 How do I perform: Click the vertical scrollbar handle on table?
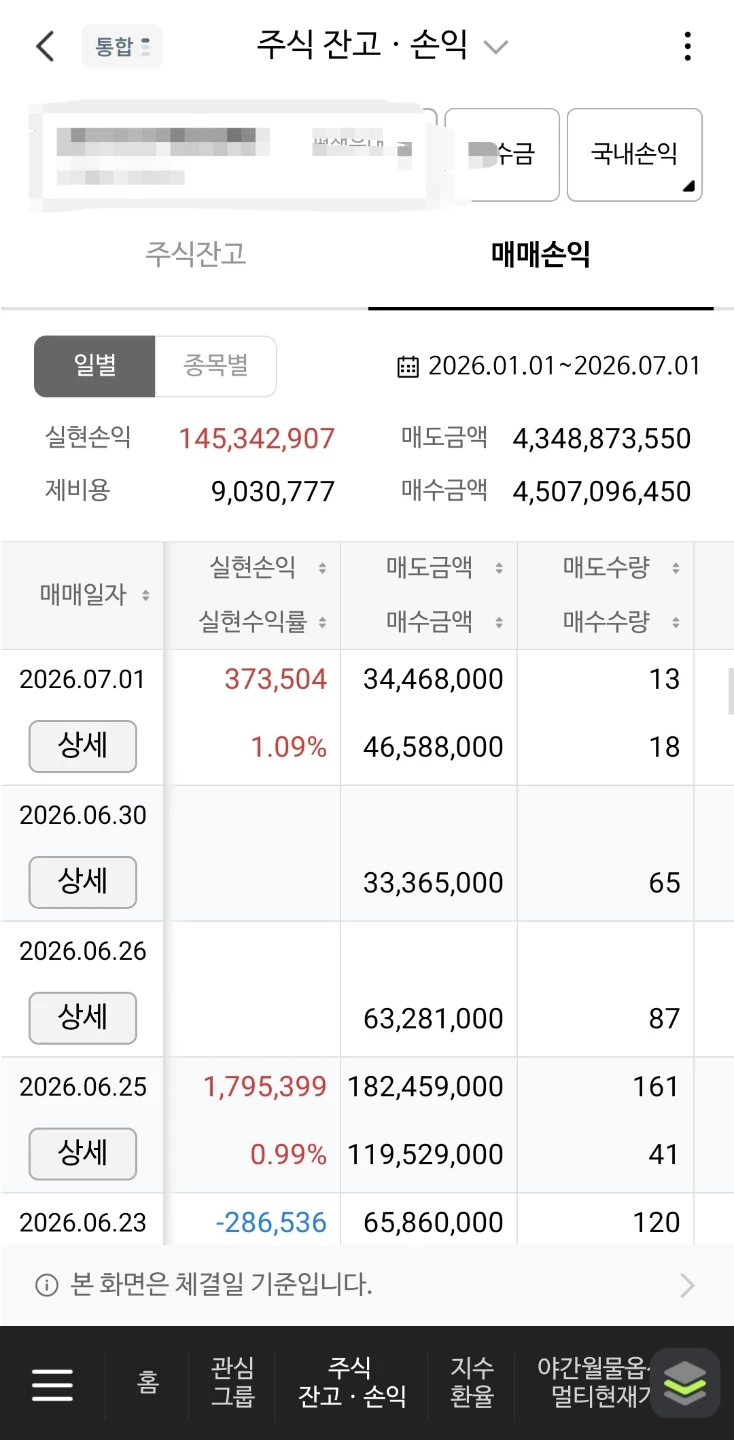pos(730,693)
